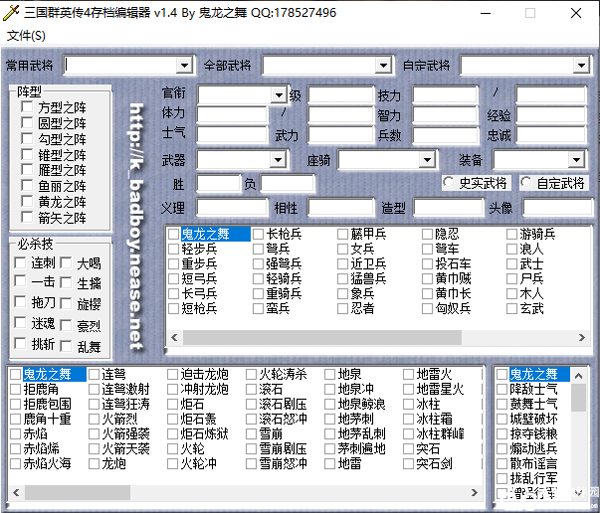
Task: Tick the 连弩 skill in bottom list
Action: click(94, 374)
